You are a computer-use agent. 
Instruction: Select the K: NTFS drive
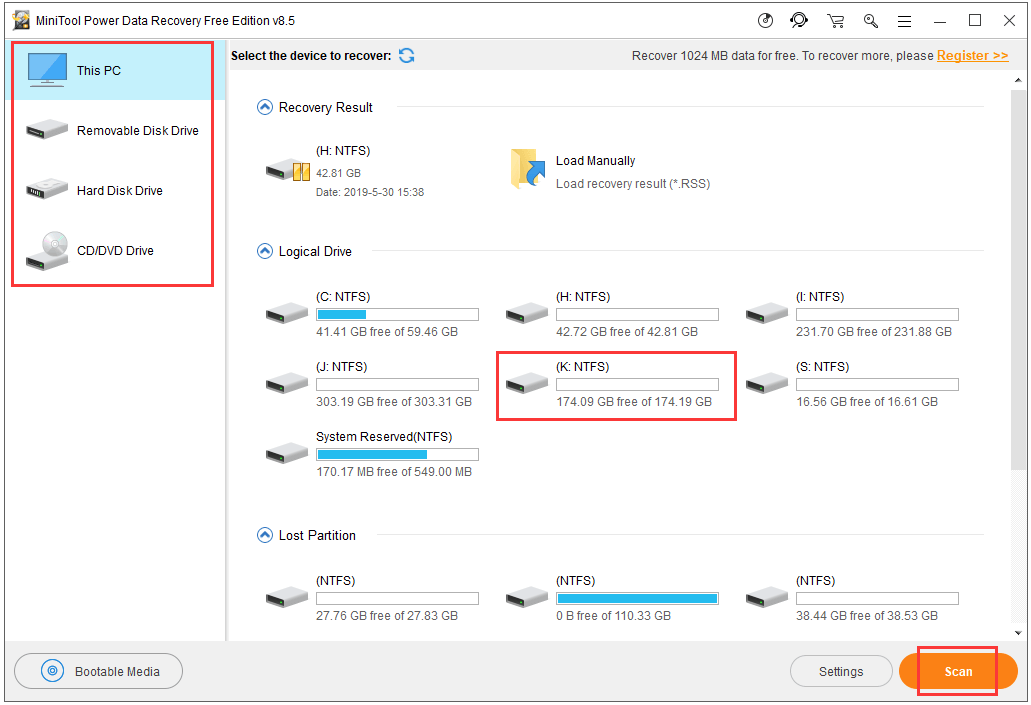pos(616,384)
